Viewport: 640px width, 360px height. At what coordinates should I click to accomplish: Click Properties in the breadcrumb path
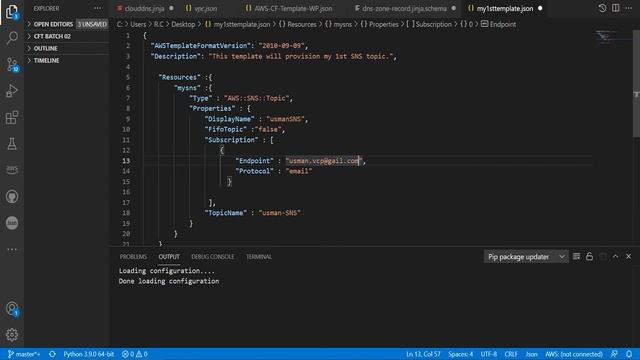click(383, 24)
